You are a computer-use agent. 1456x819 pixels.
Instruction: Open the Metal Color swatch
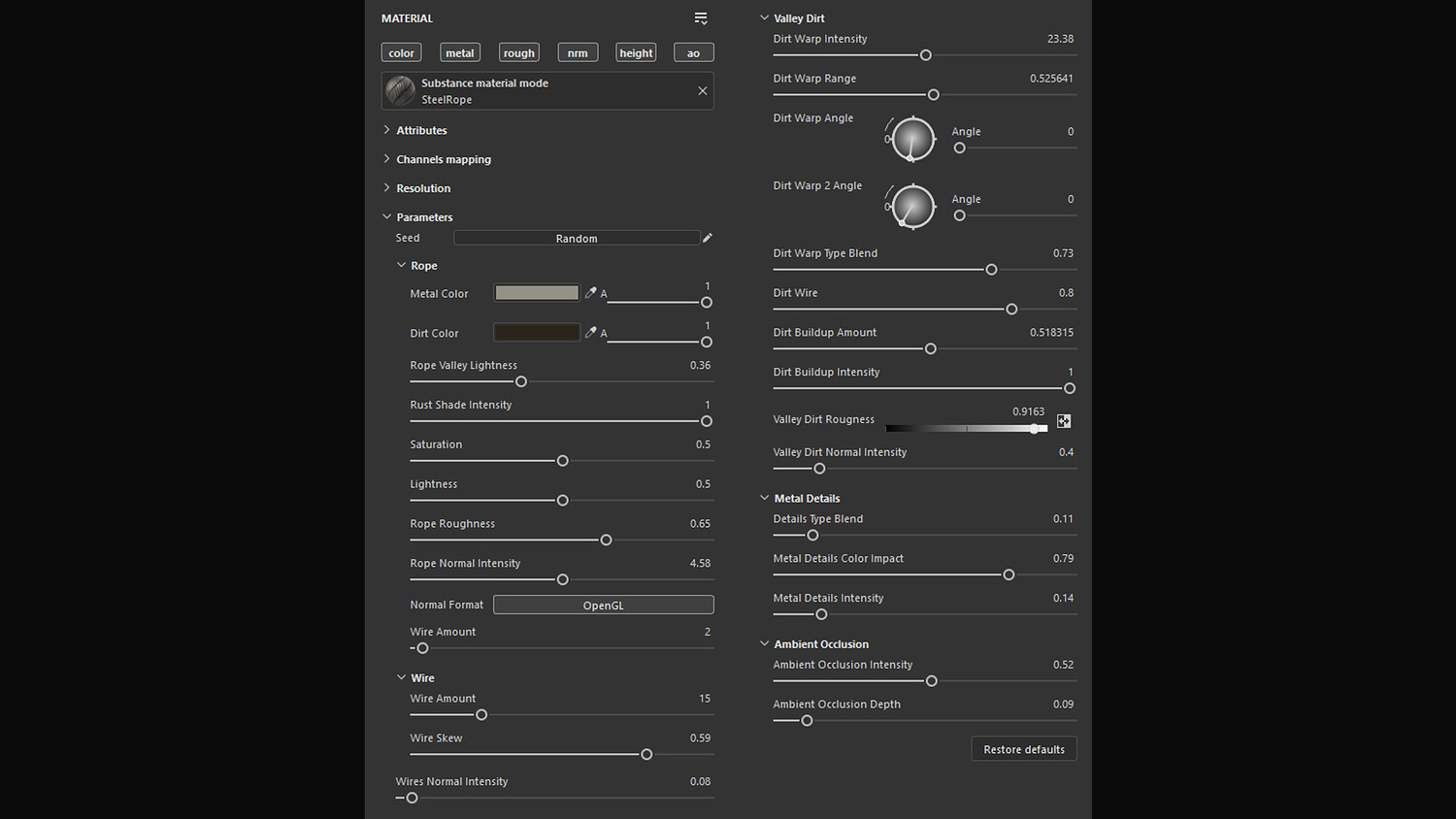537,293
